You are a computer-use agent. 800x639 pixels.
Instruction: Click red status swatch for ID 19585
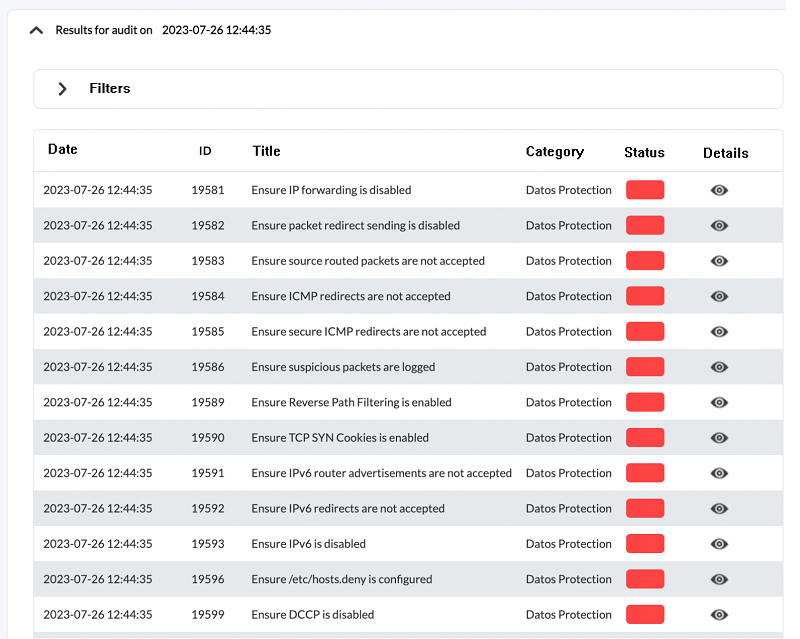point(645,332)
